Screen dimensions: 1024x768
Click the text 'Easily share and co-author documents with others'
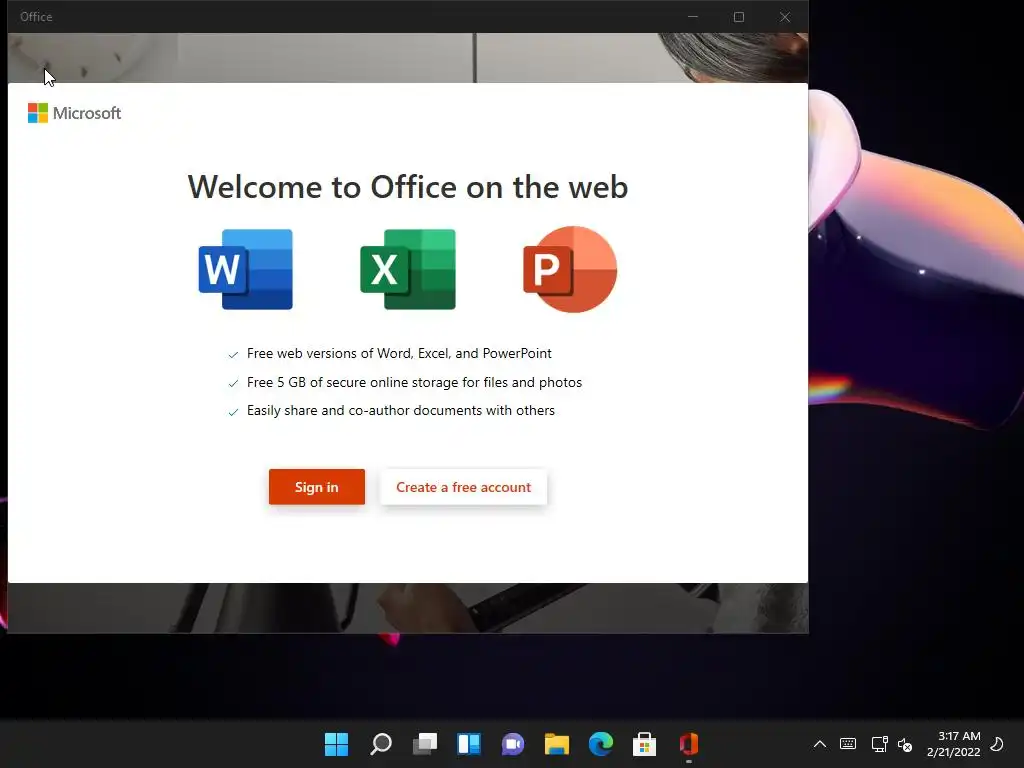(x=401, y=410)
